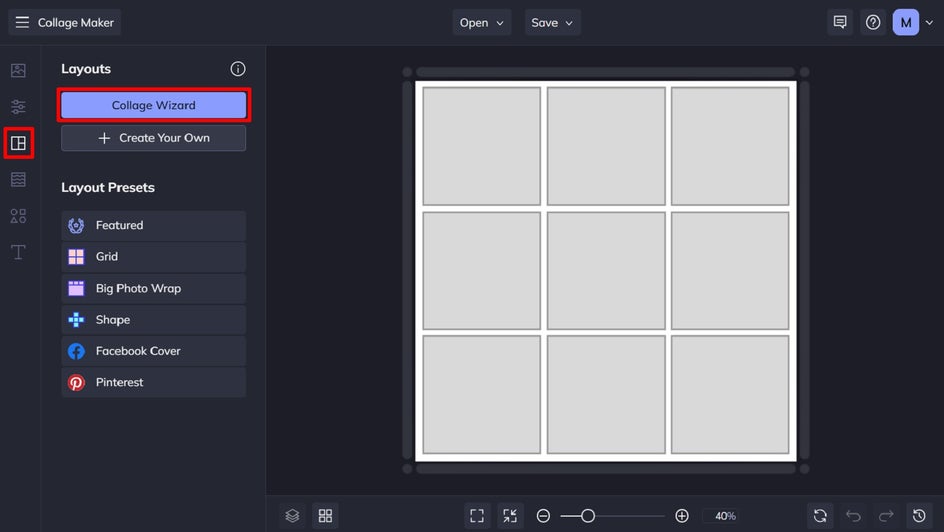
Task: Expand the account dropdown chevron
Action: [930, 22]
